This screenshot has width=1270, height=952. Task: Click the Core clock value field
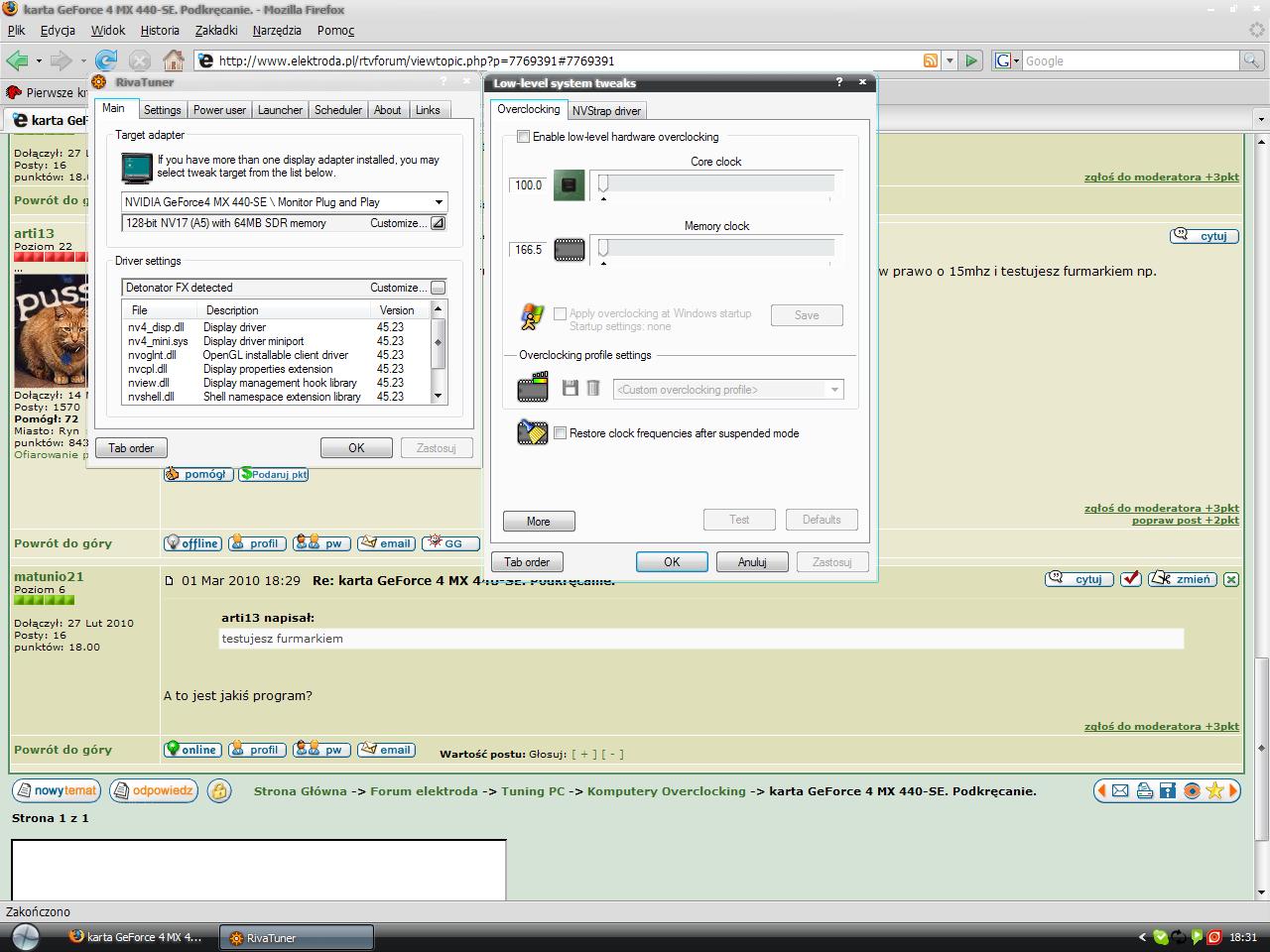pyautogui.click(x=528, y=185)
